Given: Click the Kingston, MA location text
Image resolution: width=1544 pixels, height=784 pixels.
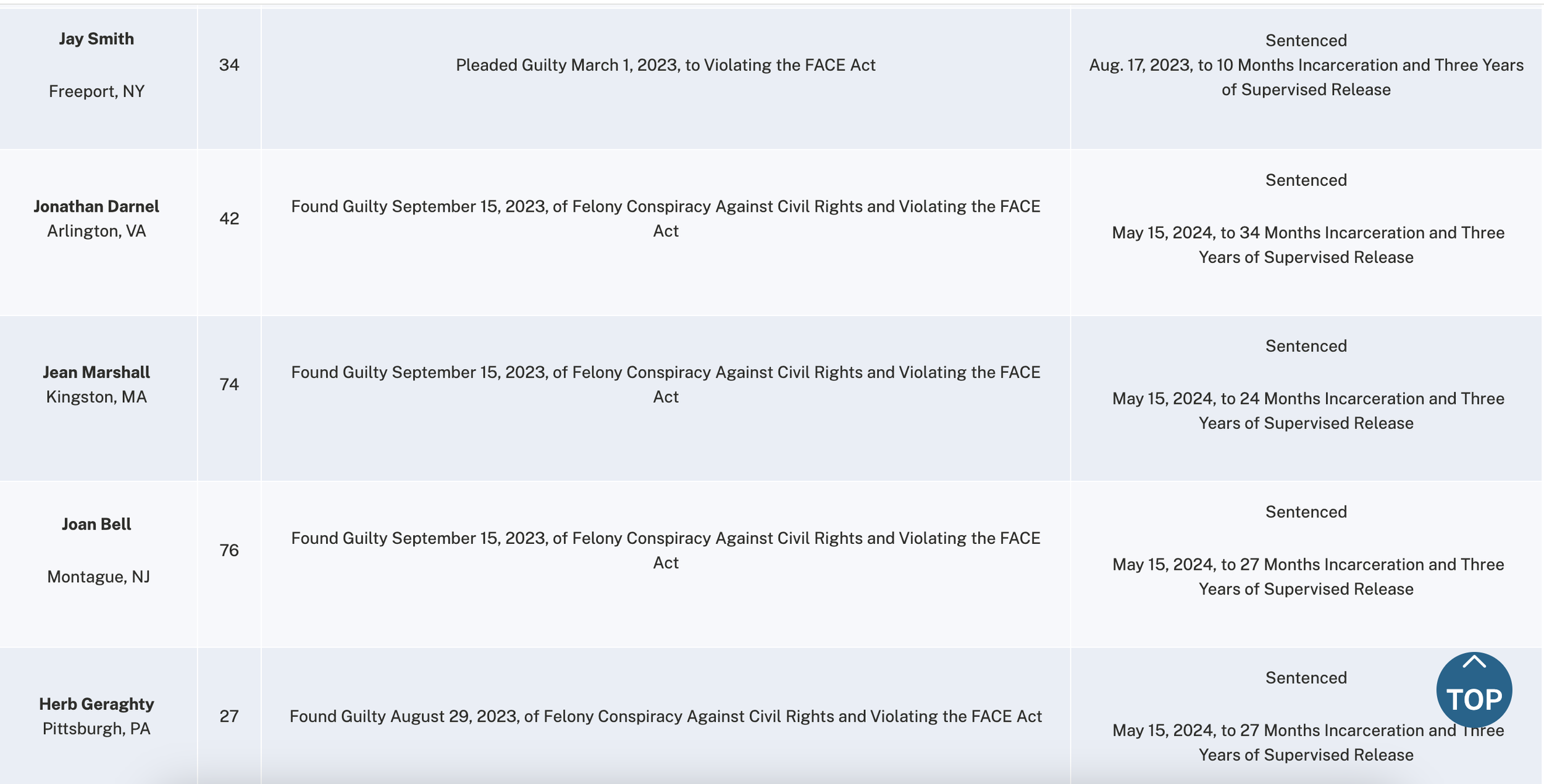Looking at the screenshot, I should coord(96,397).
